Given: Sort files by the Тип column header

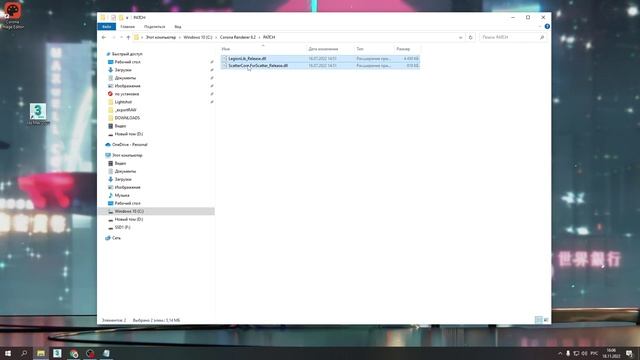Looking at the screenshot, I should 373,49.
